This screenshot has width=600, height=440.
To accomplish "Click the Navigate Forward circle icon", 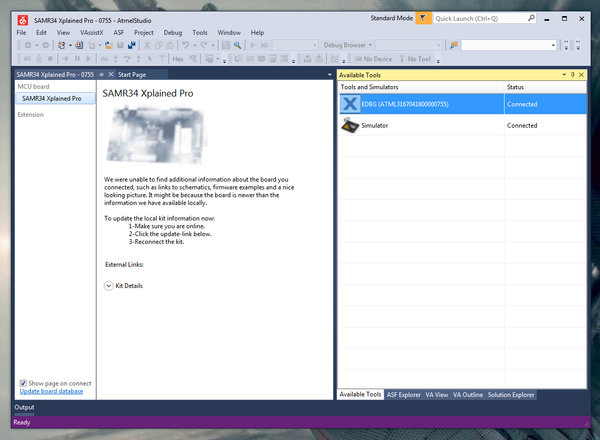I will click(x=46, y=45).
